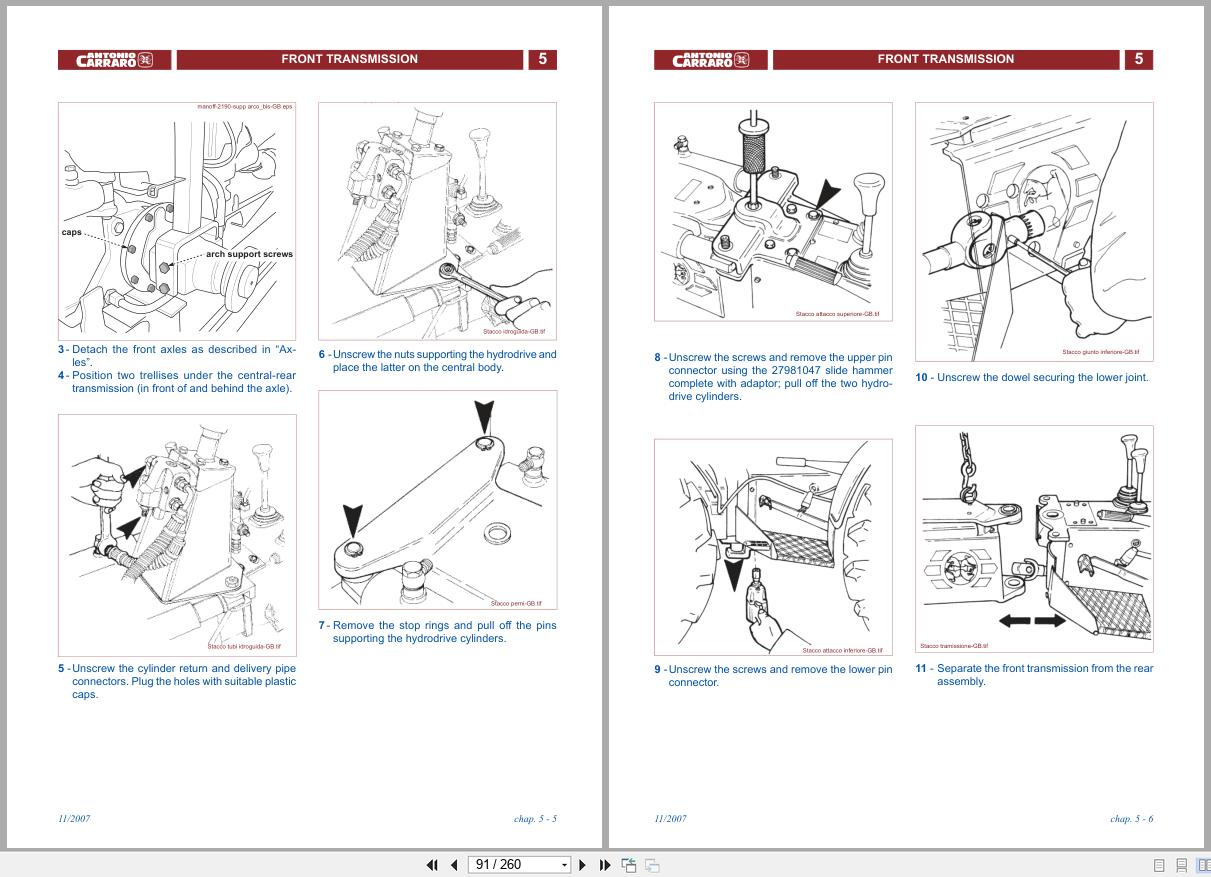Viewport: 1211px width, 877px height.
Task: Click the 'Stacco tubi idroguida-GB.tif' caption
Action: point(244,646)
